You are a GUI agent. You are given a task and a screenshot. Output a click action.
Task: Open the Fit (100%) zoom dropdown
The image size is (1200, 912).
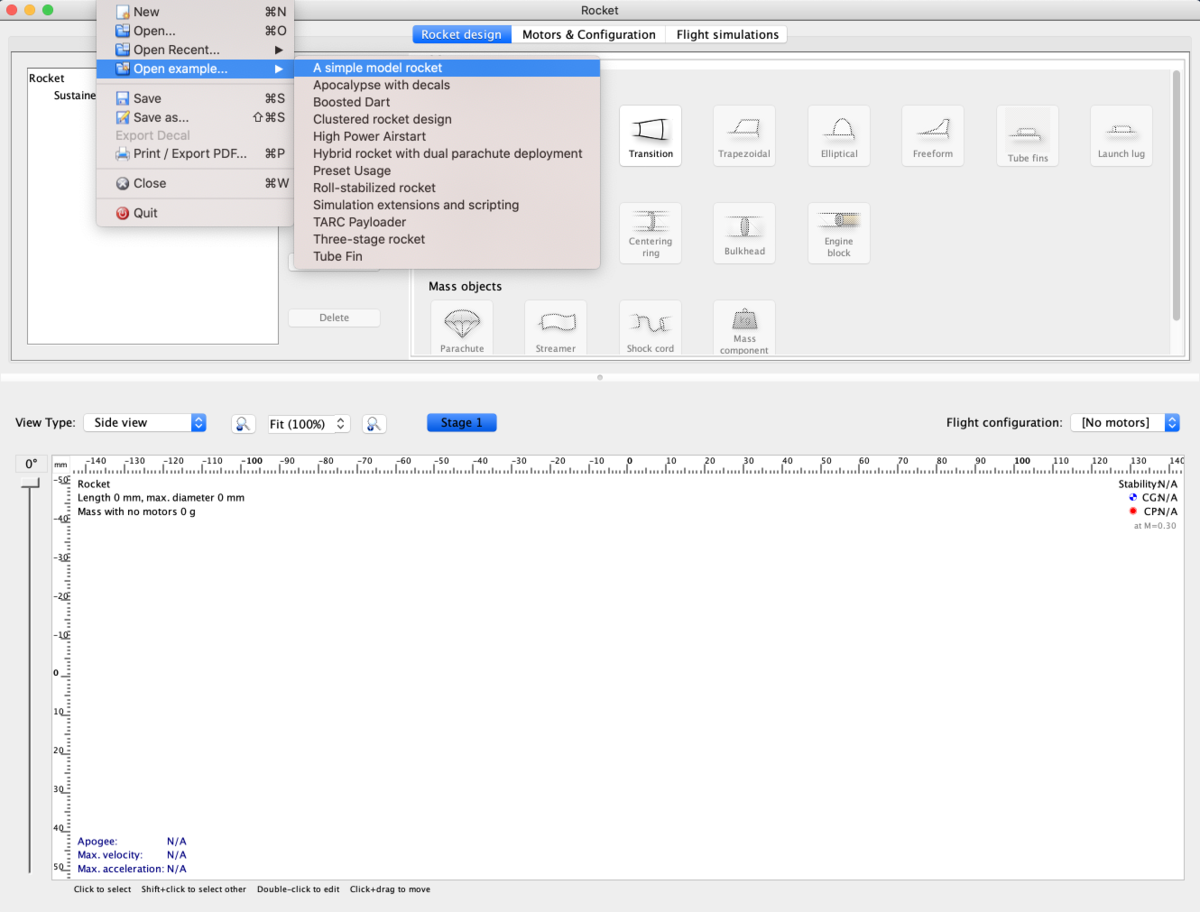pyautogui.click(x=308, y=424)
